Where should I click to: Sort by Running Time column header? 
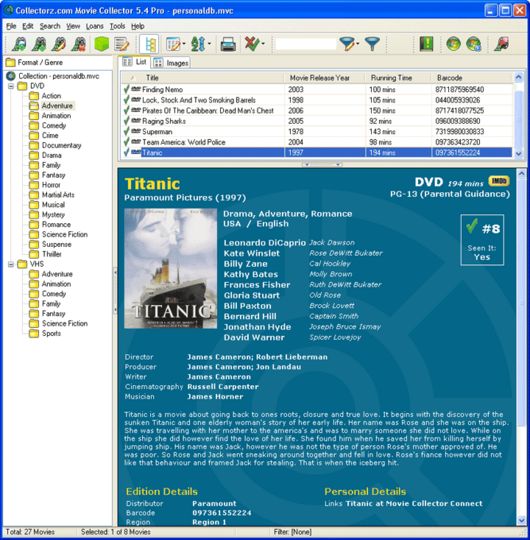[398, 78]
